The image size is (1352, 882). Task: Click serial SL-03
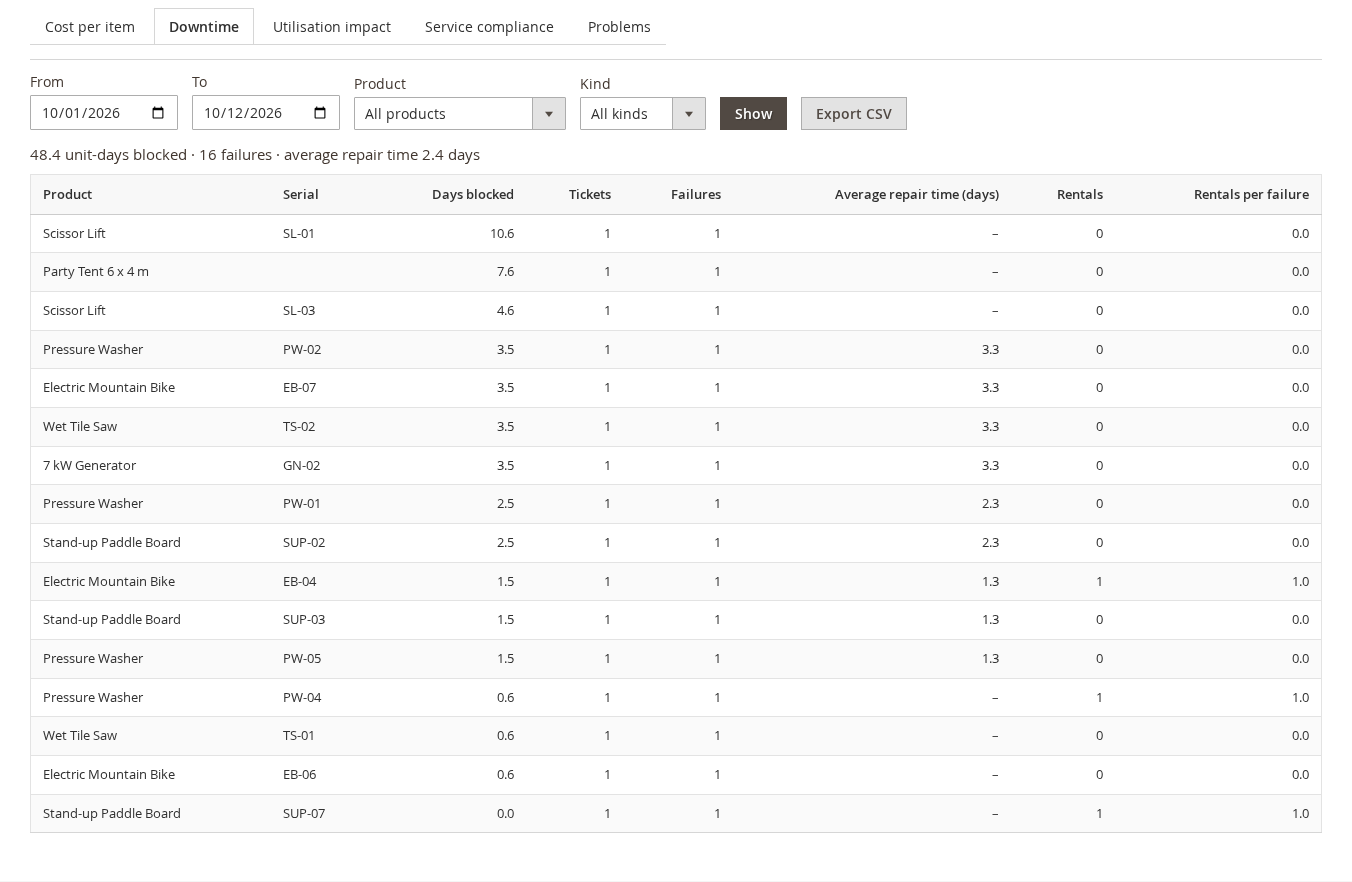coord(299,310)
